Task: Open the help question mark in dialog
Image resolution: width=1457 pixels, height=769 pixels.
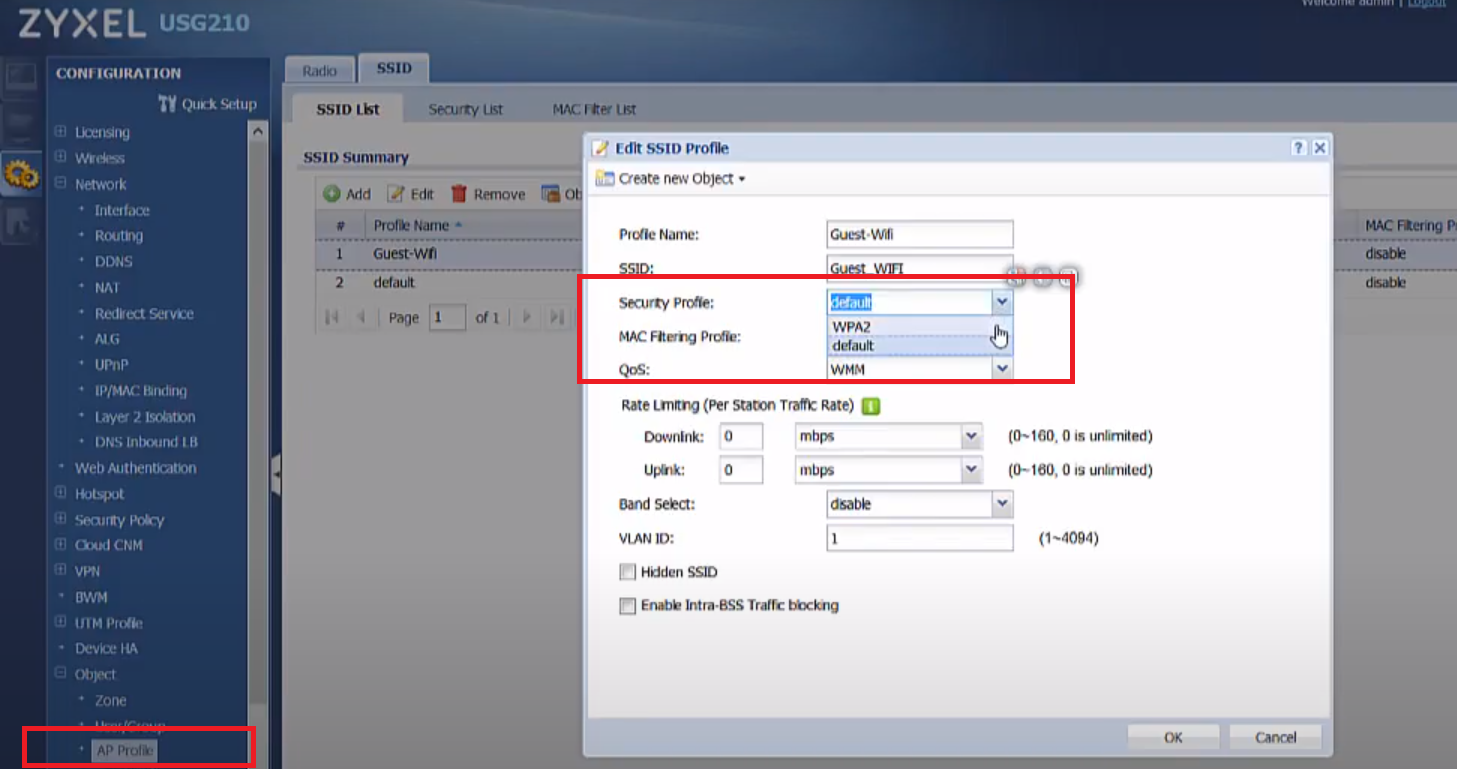Action: pos(1298,148)
